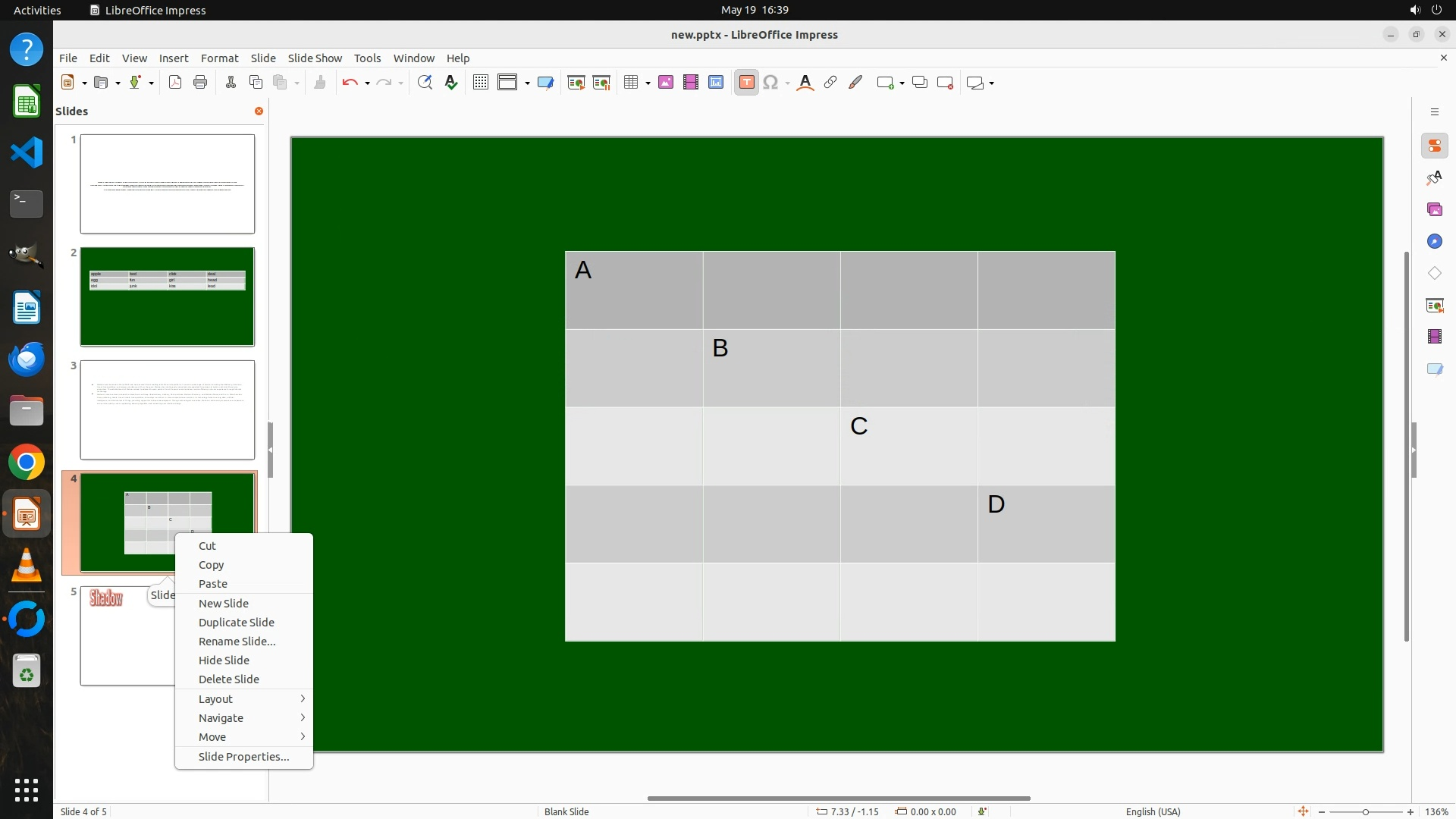Screen dimensions: 1456x819
Task: Click the Print icon in toolbar
Action: coord(200,83)
